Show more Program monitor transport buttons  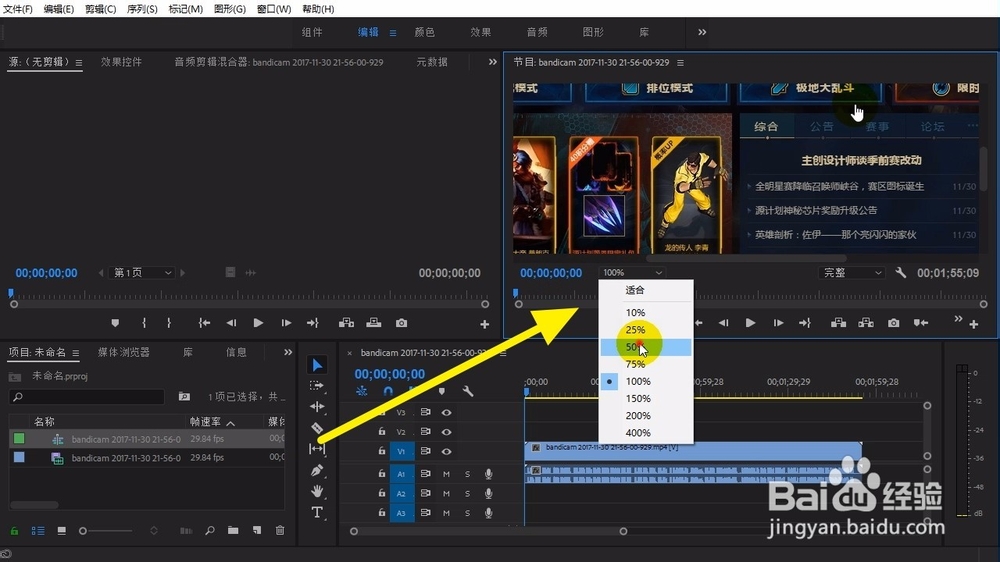point(958,319)
